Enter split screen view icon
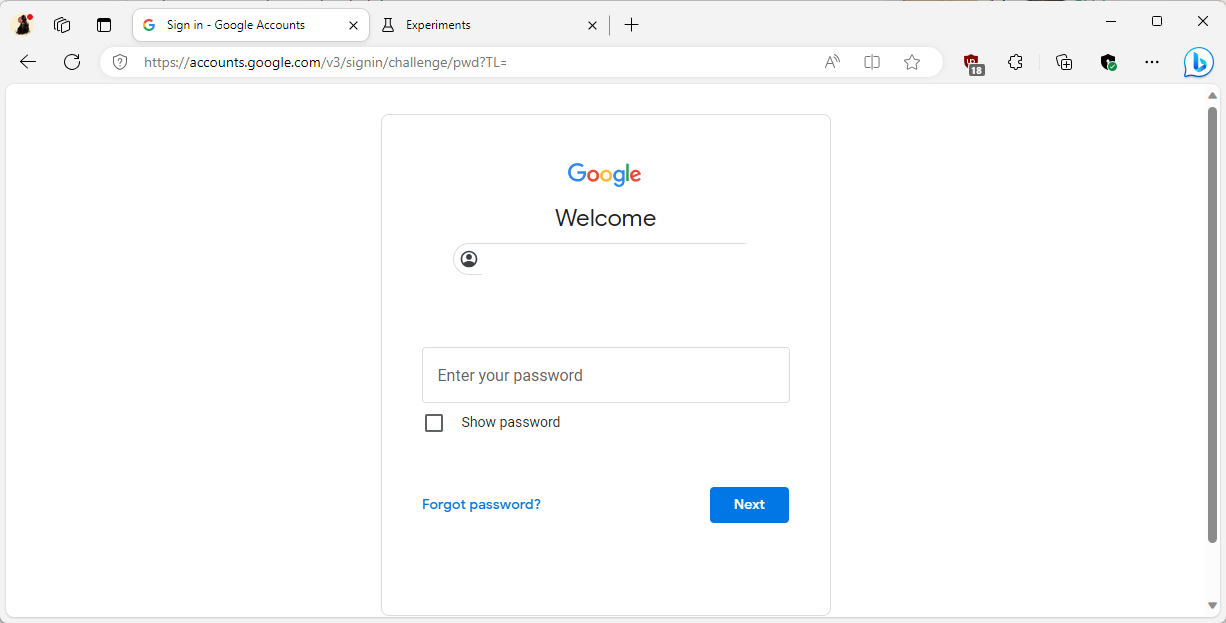The height and width of the screenshot is (623, 1226). tap(872, 62)
